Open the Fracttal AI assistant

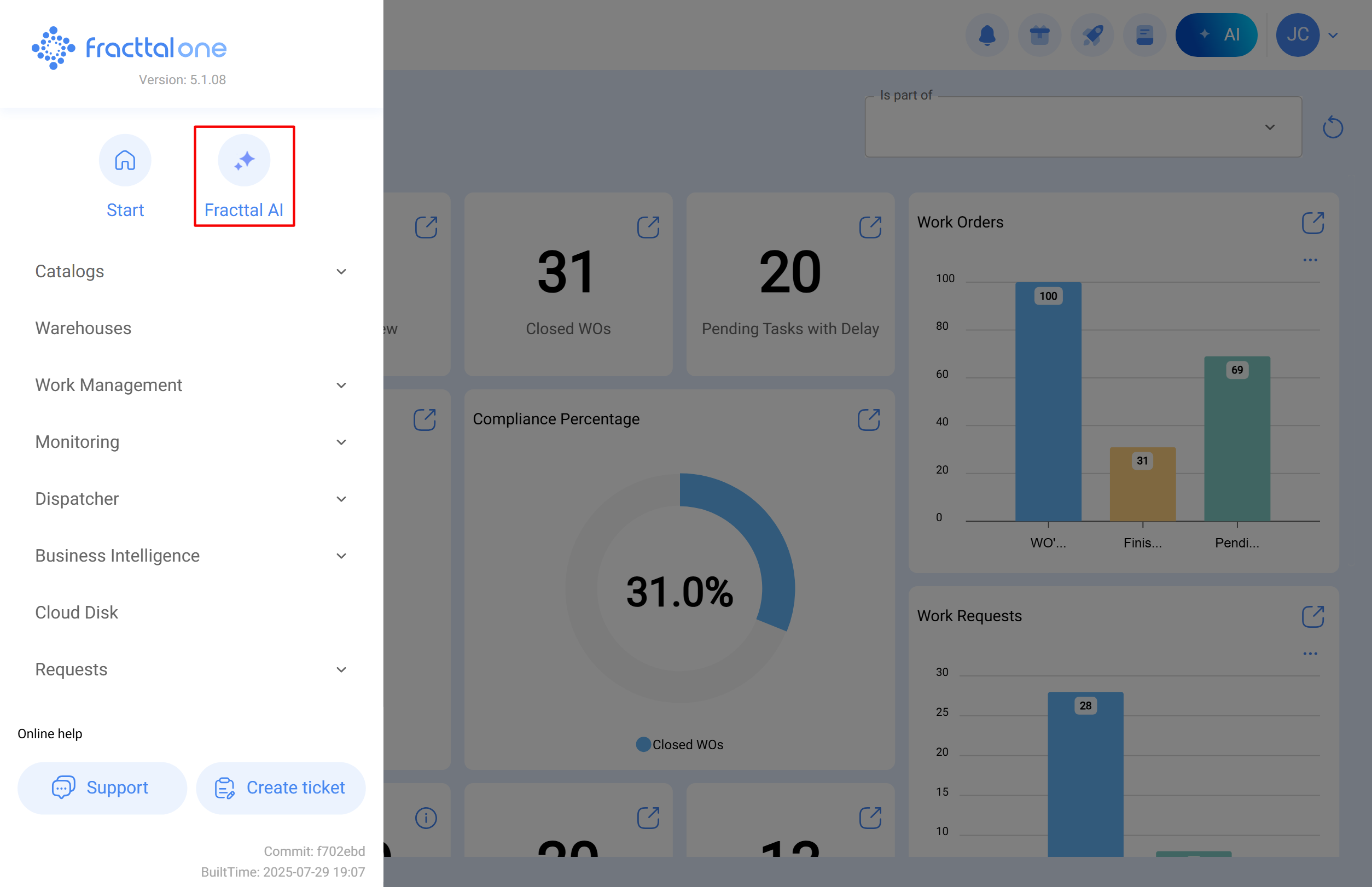[x=244, y=161]
